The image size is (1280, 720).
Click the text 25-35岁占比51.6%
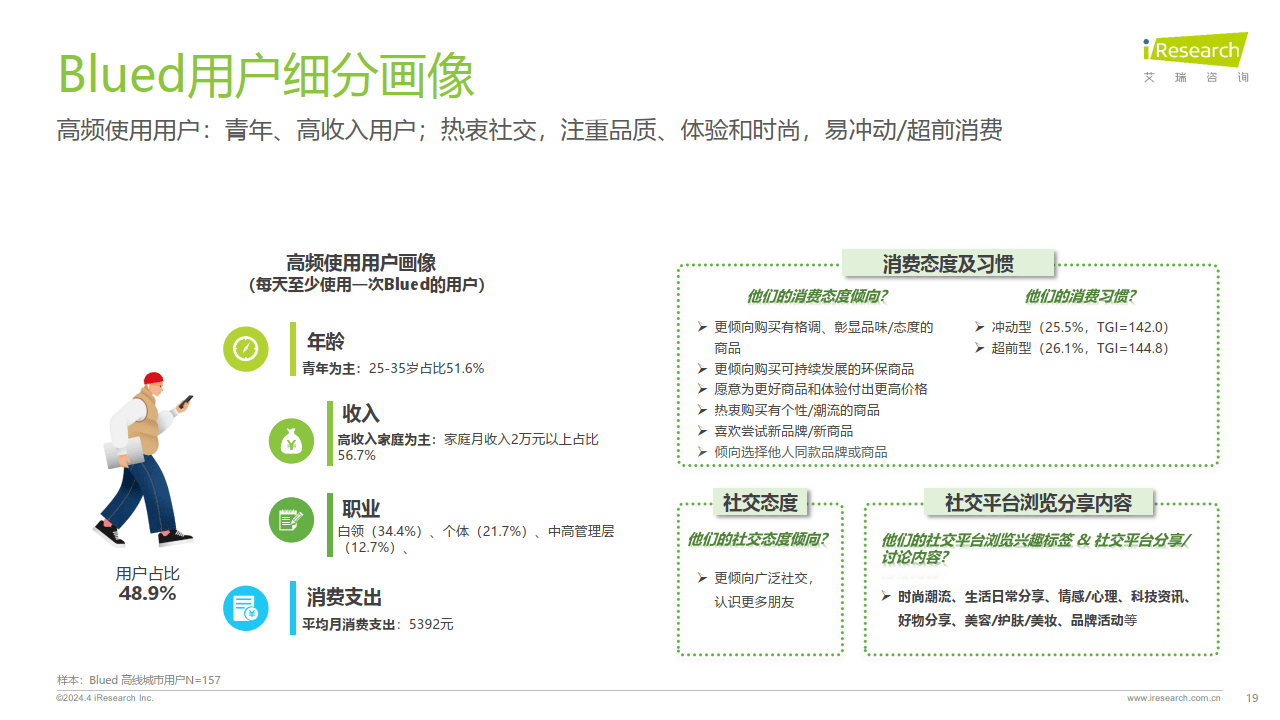coord(426,368)
